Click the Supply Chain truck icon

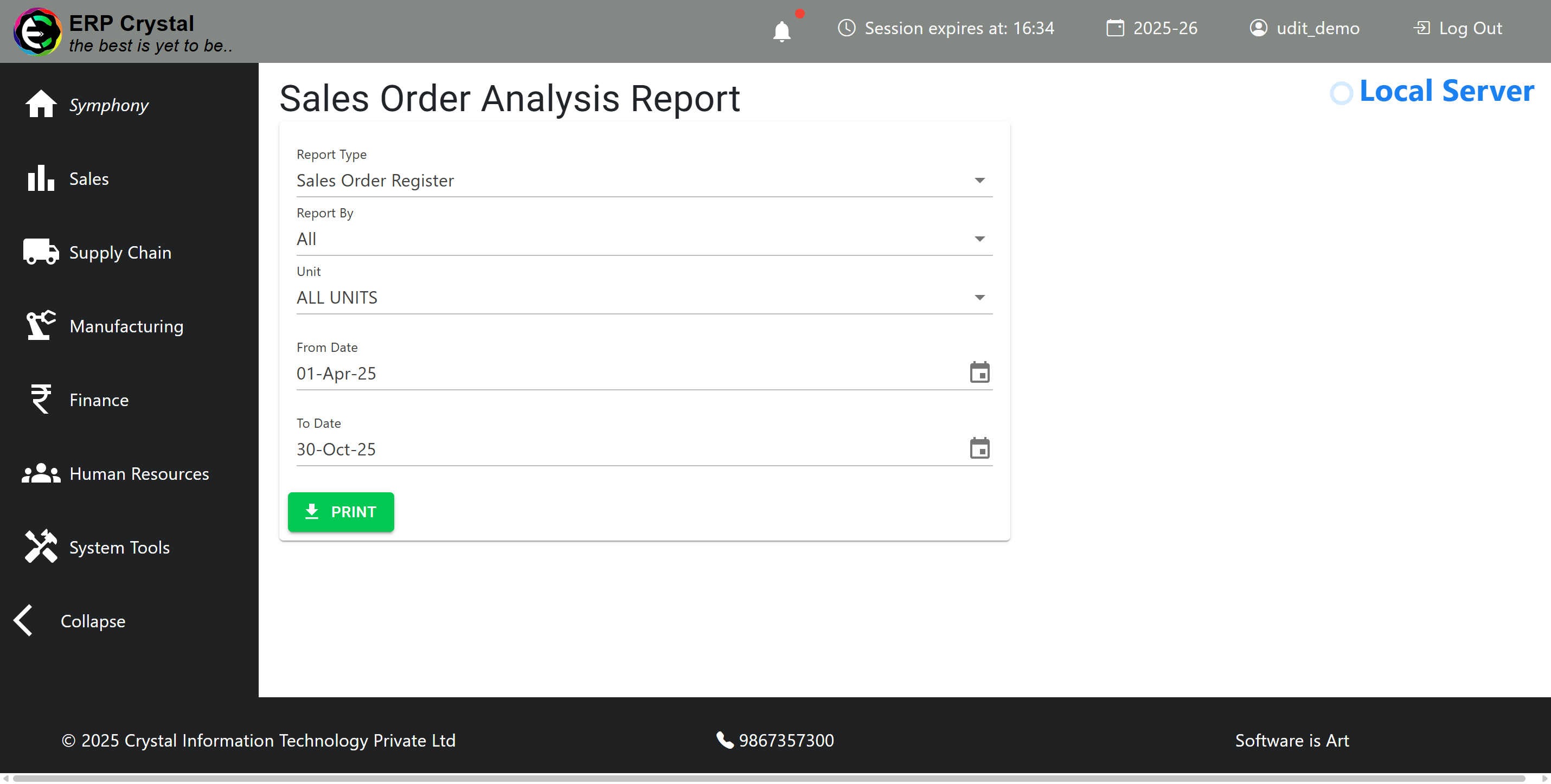click(x=40, y=252)
